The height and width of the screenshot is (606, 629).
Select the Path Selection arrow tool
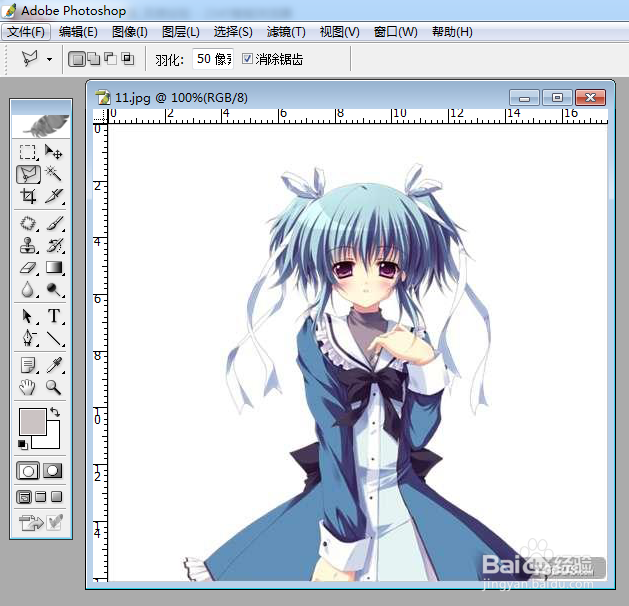pyautogui.click(x=28, y=316)
